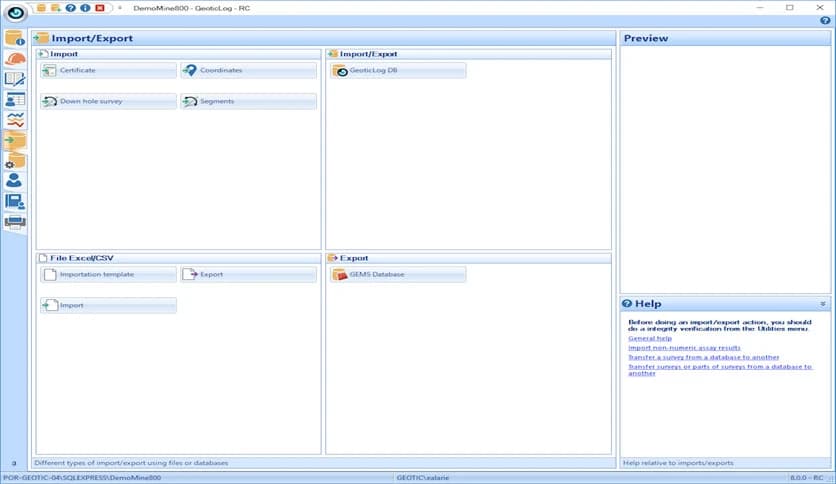
Task: Click the Down hole survey import button
Action: (109, 102)
